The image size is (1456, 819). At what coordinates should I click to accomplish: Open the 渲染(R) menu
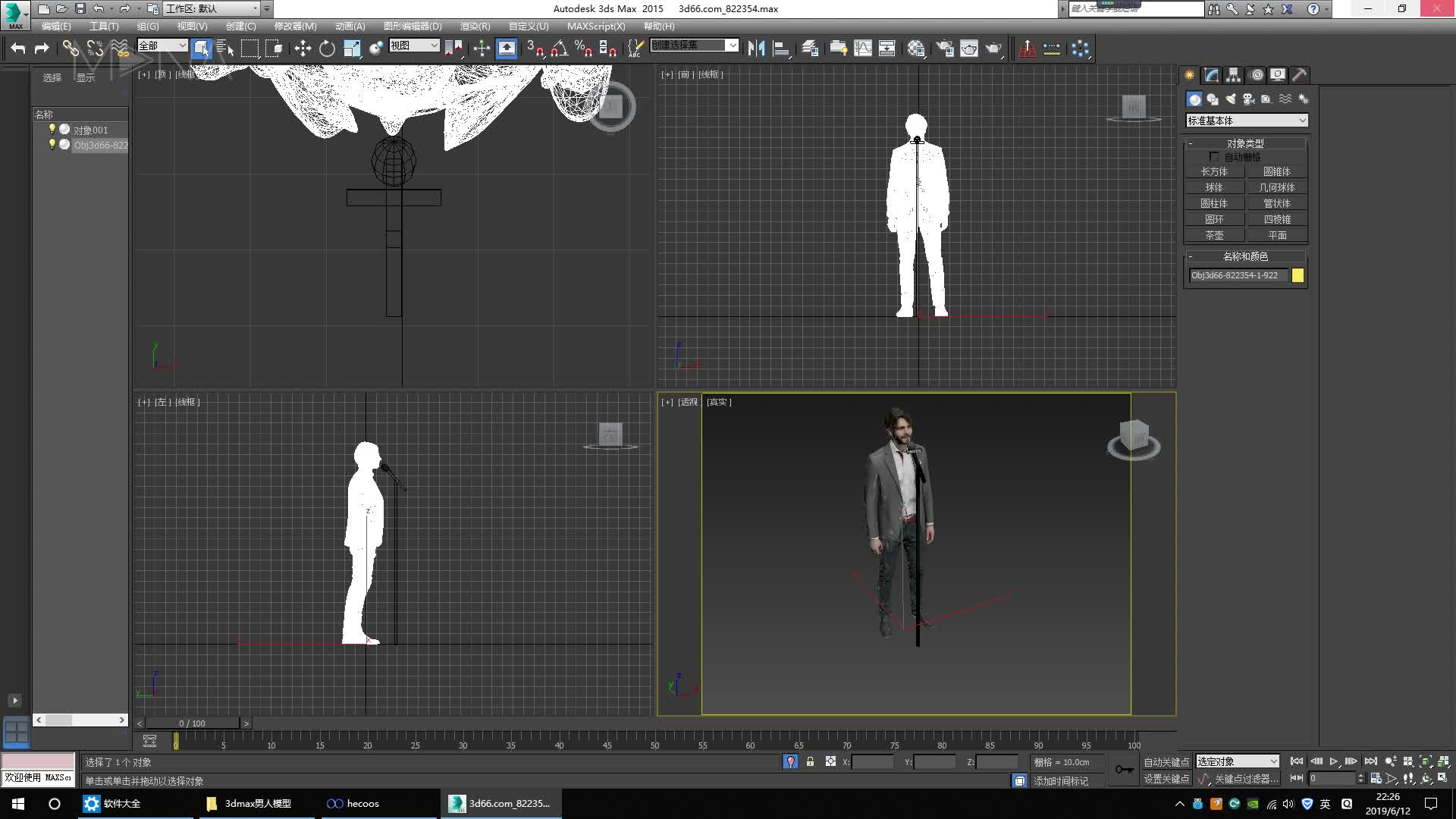click(475, 26)
